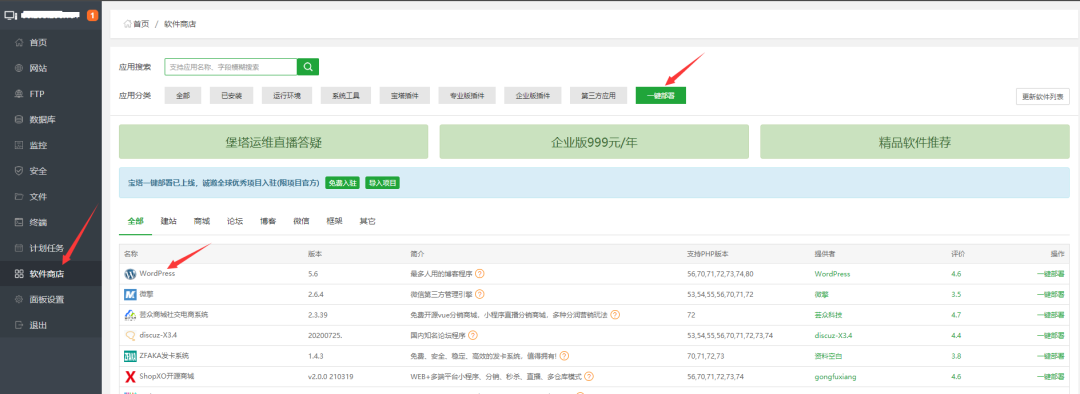Click the help icon in ShopXO description
Viewport: 1080px width, 394px height.
(x=589, y=377)
